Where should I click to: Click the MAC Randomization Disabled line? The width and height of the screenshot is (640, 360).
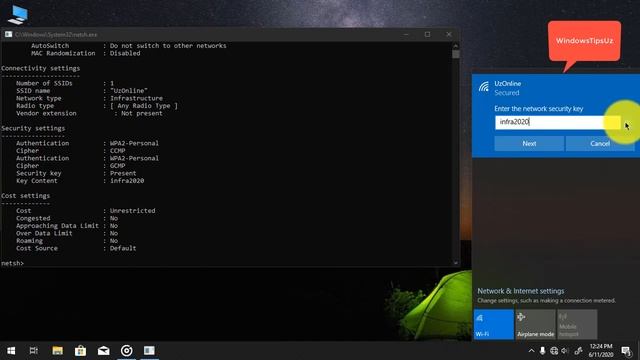click(x=85, y=53)
